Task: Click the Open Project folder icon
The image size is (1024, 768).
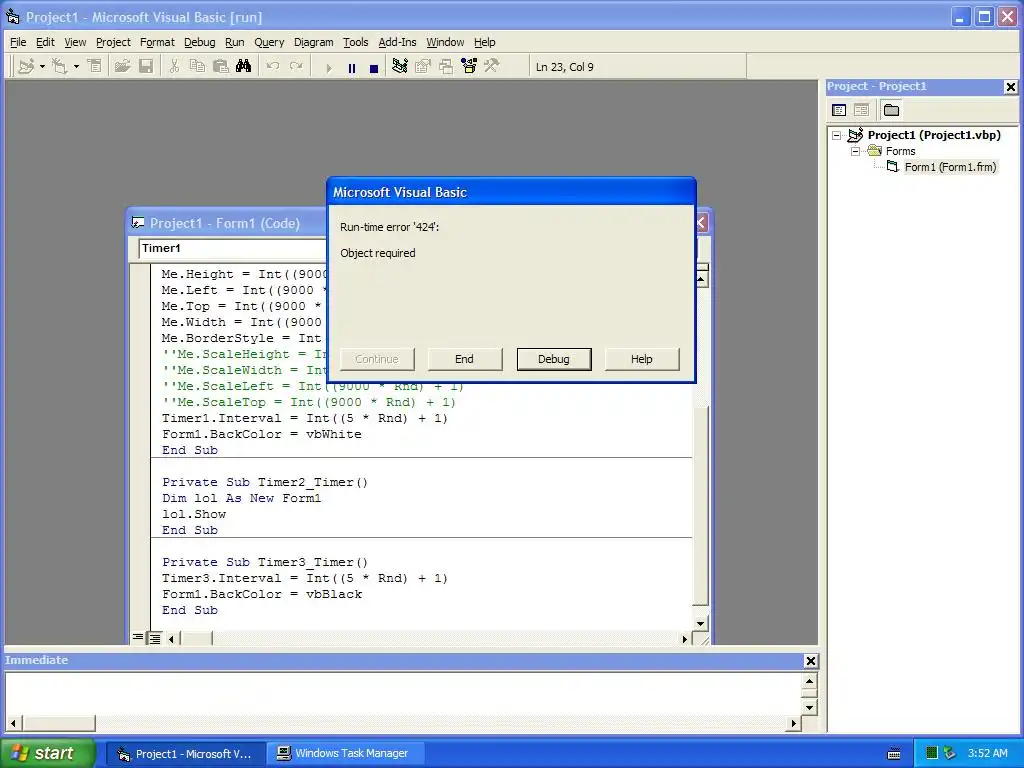Action: click(122, 67)
